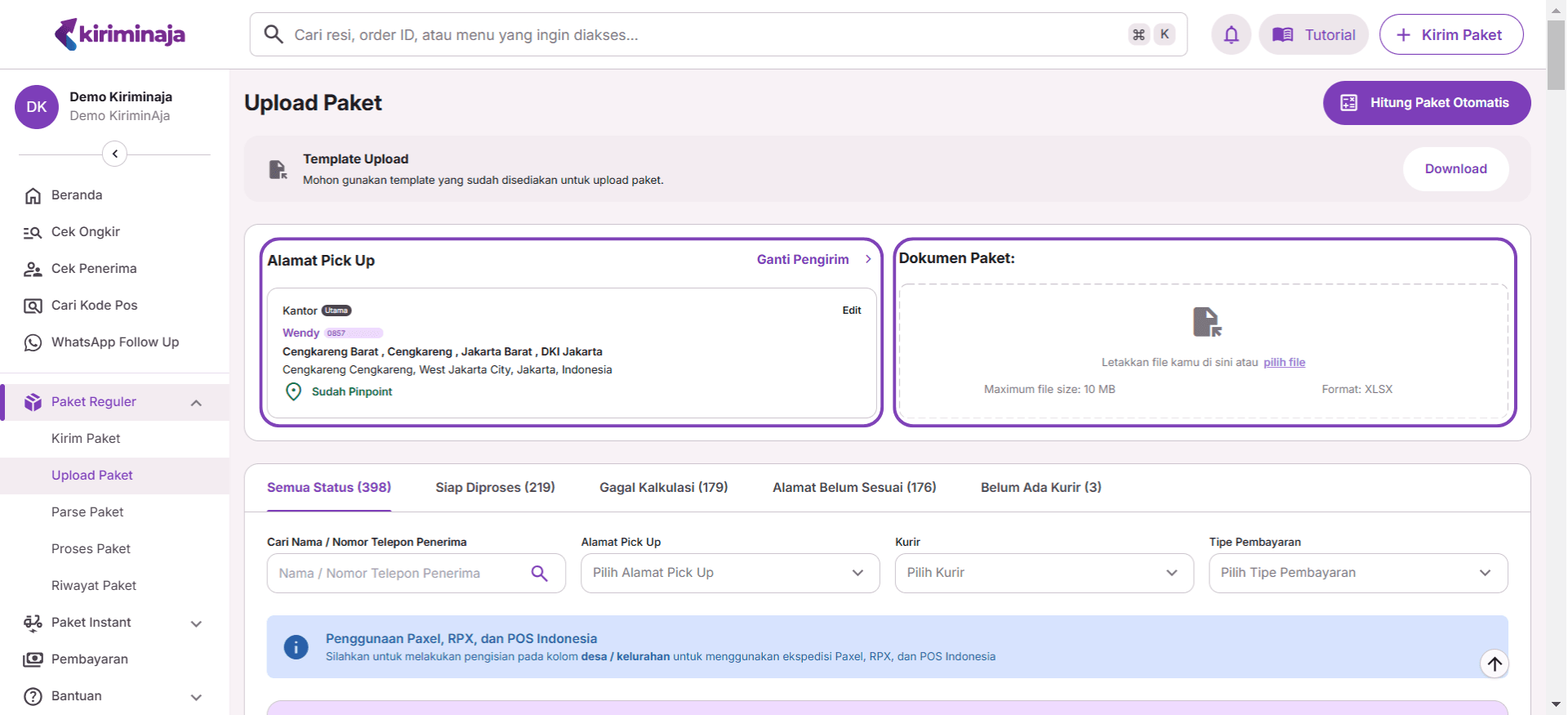Screen dimensions: 1568x715
Task: Click the document upload icon in Dokumen Paket
Action: tap(1206, 322)
